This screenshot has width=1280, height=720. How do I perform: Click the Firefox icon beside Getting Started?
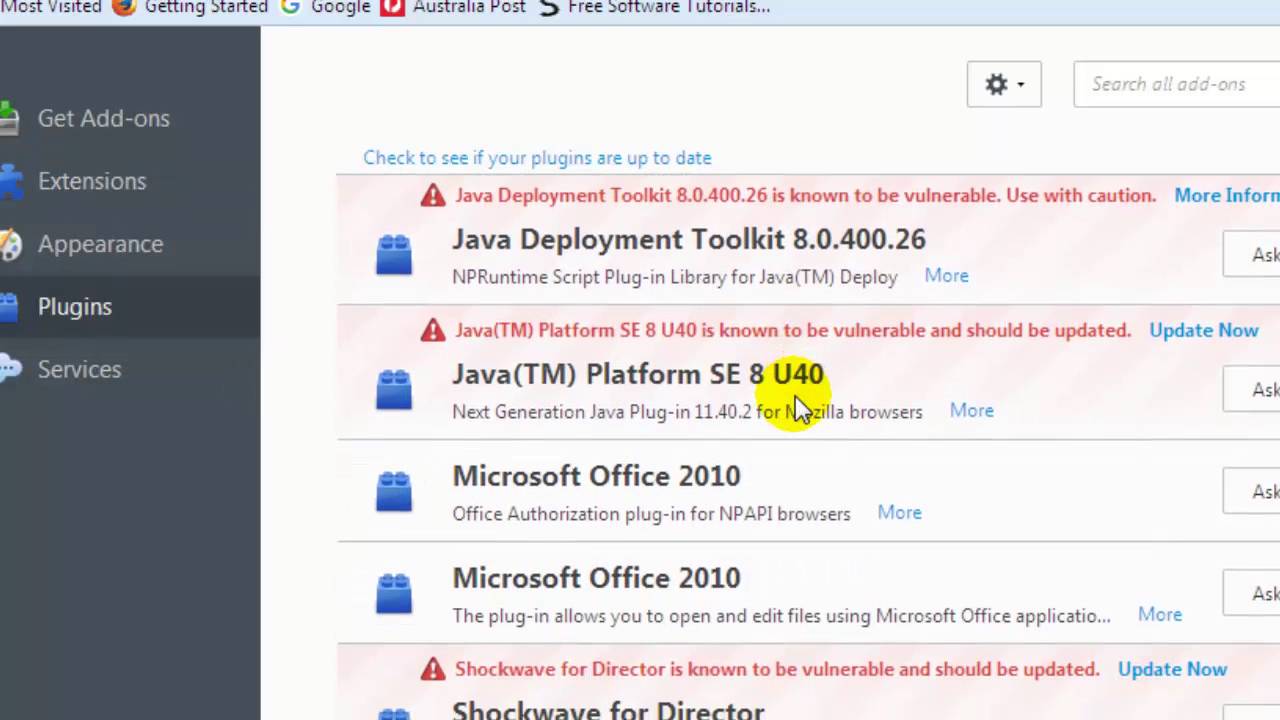click(x=124, y=7)
